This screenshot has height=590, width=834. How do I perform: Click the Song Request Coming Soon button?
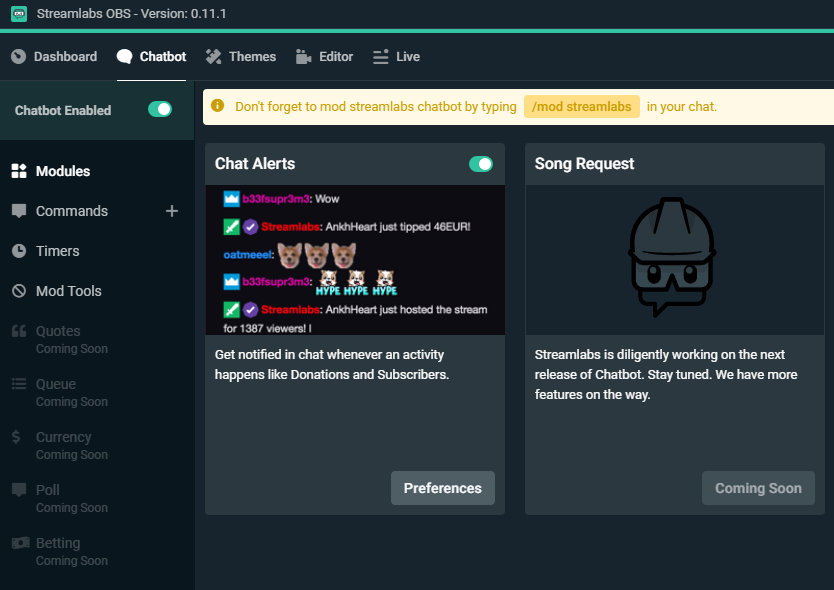pos(758,488)
